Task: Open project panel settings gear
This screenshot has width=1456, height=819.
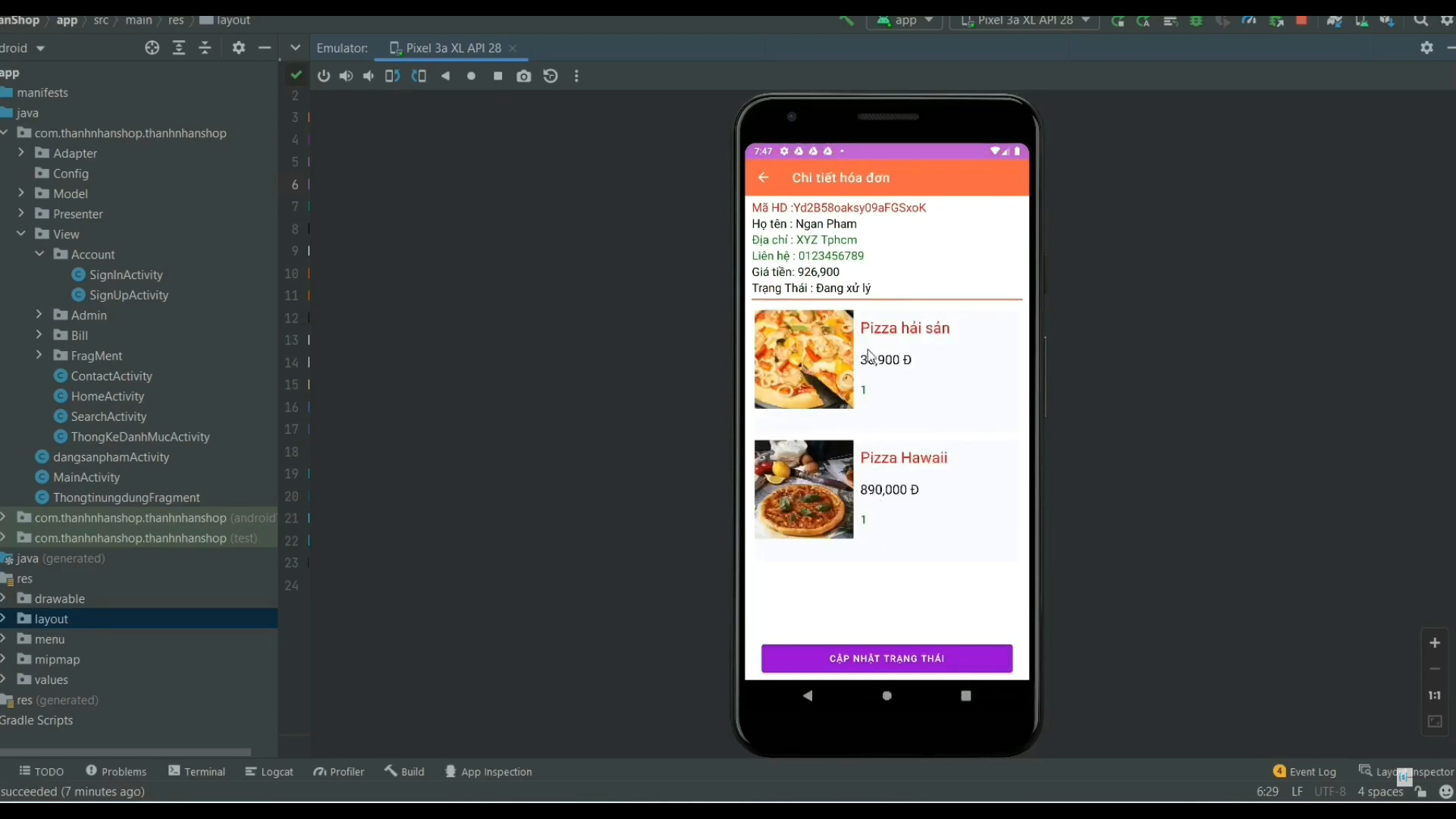Action: (239, 48)
